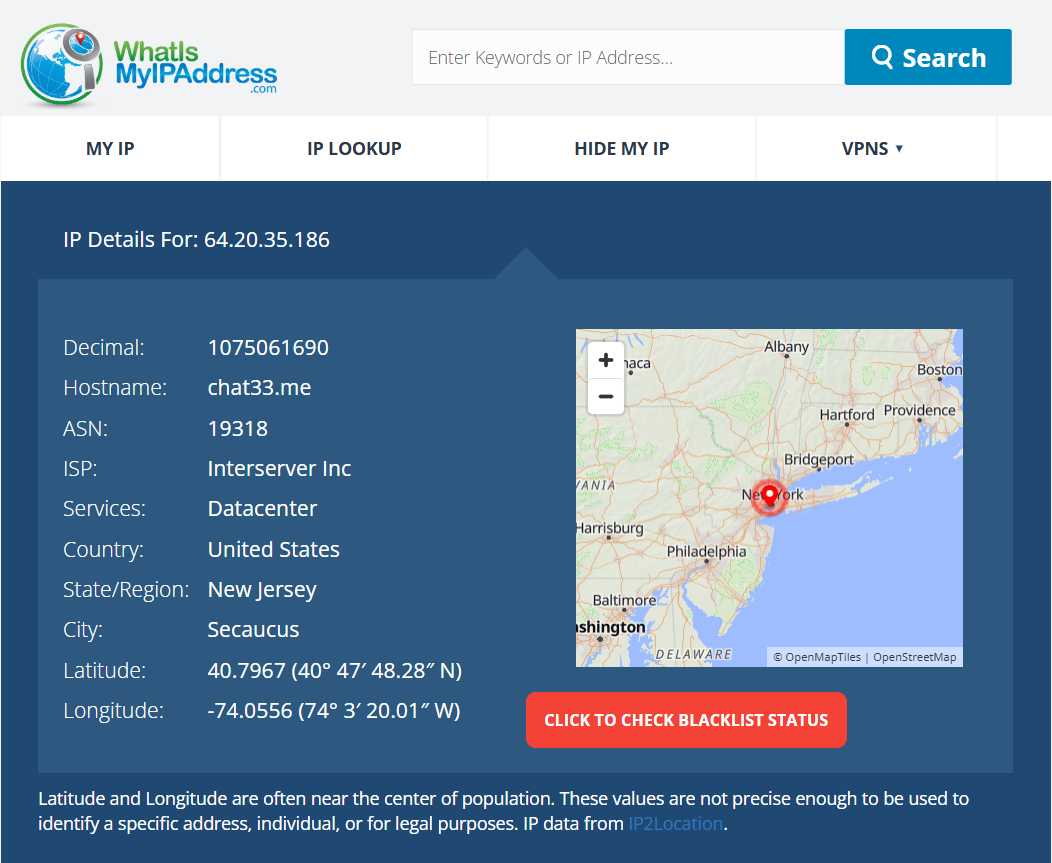Zoom in on the map
Image resolution: width=1052 pixels, height=863 pixels.
(x=605, y=360)
